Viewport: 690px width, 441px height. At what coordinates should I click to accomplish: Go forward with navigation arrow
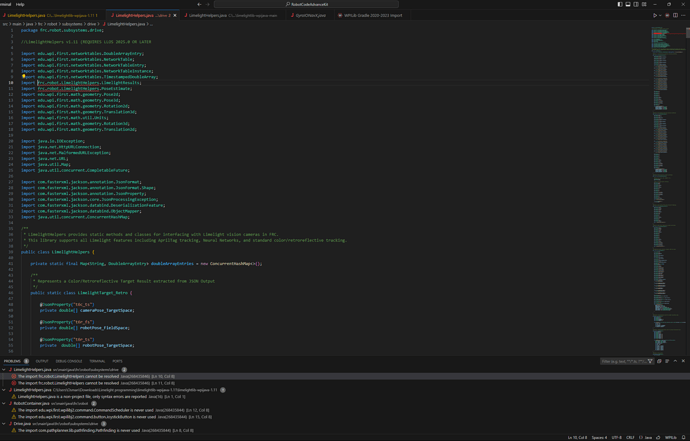click(208, 4)
